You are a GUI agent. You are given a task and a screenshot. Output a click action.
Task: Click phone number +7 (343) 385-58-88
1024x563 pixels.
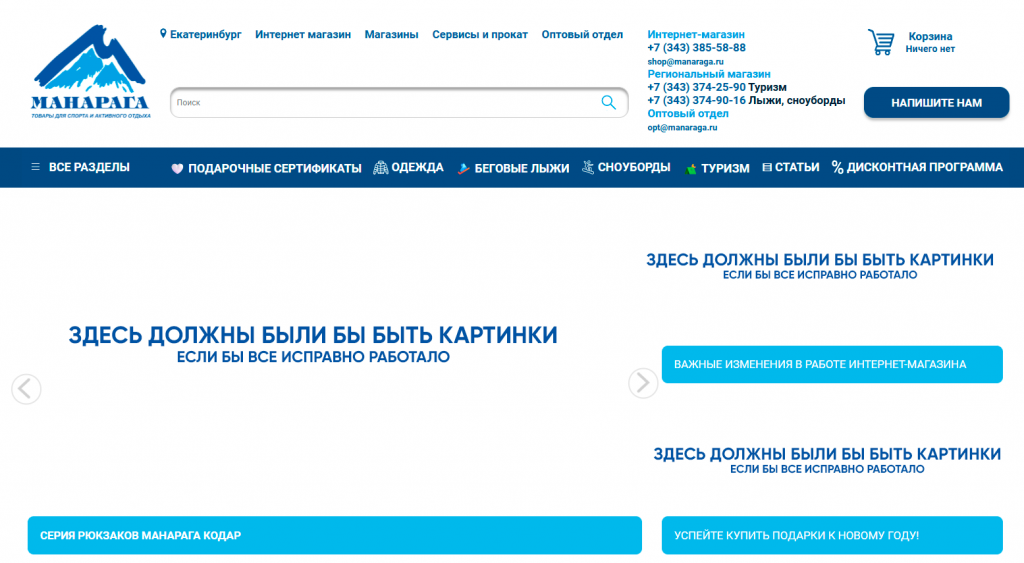click(696, 48)
